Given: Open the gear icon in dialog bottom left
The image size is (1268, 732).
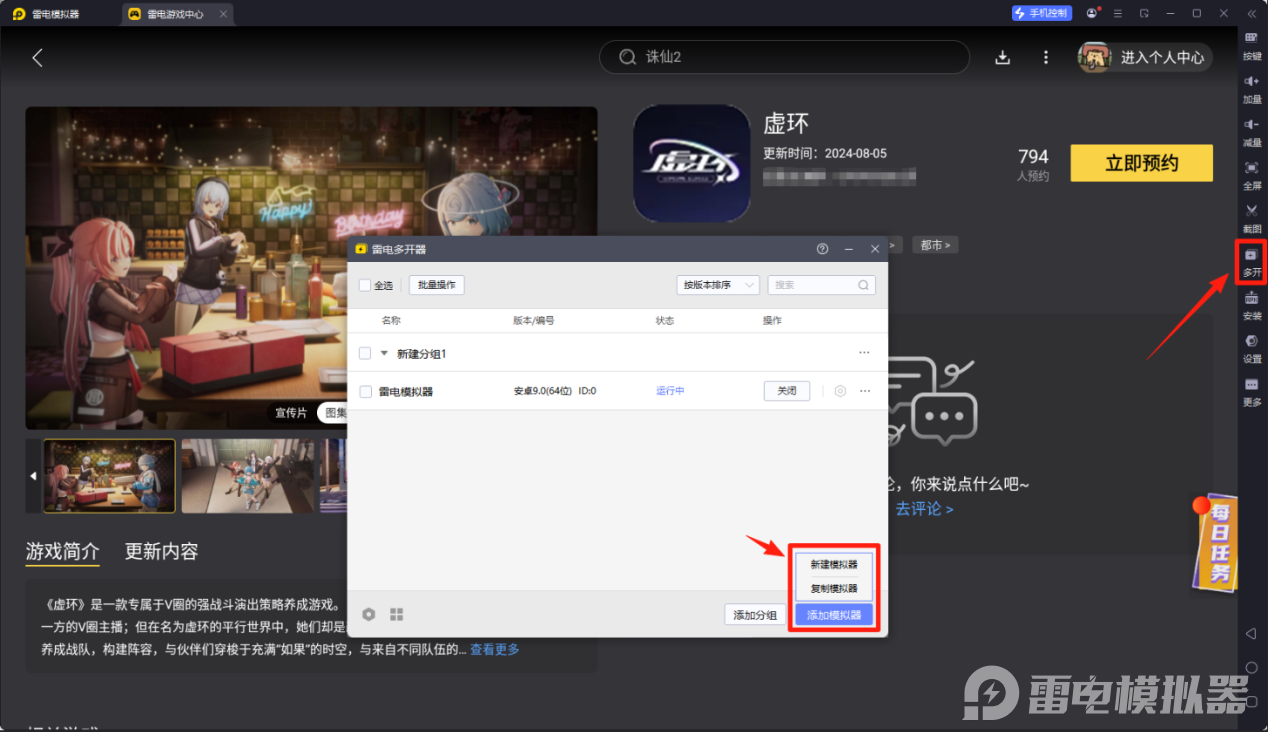Looking at the screenshot, I should [x=369, y=614].
